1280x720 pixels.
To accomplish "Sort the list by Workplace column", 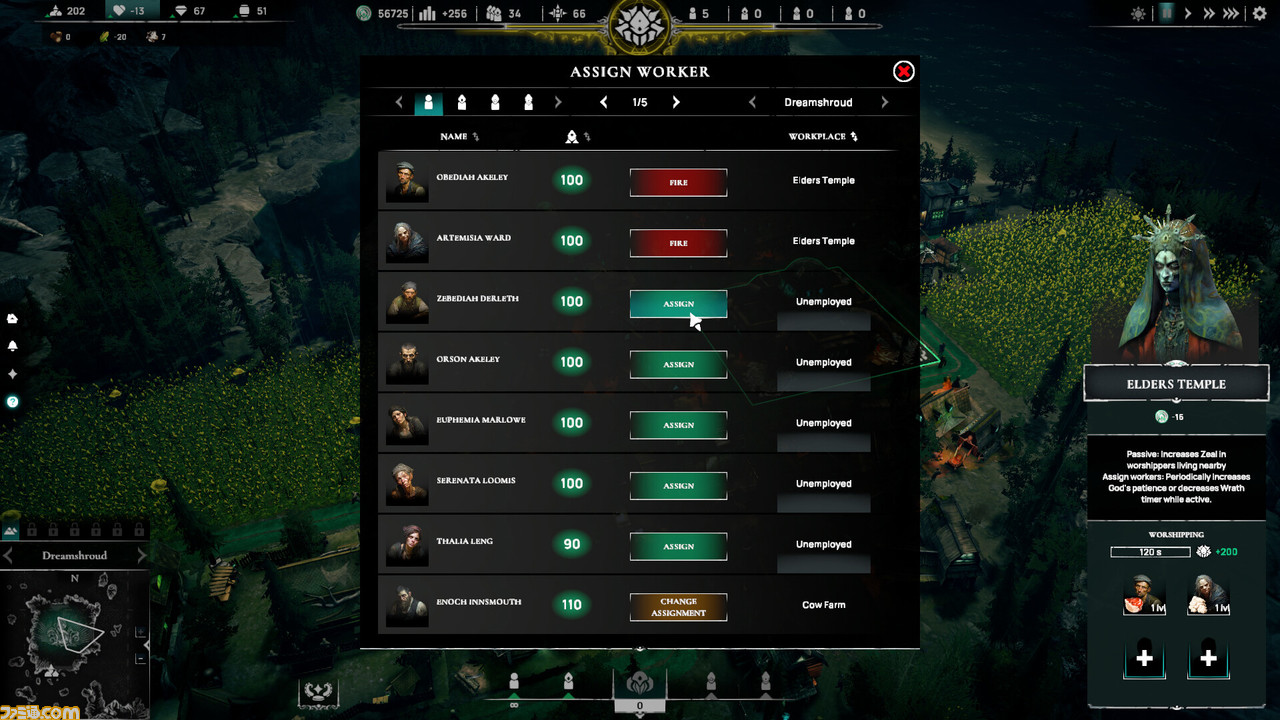I will coord(822,136).
